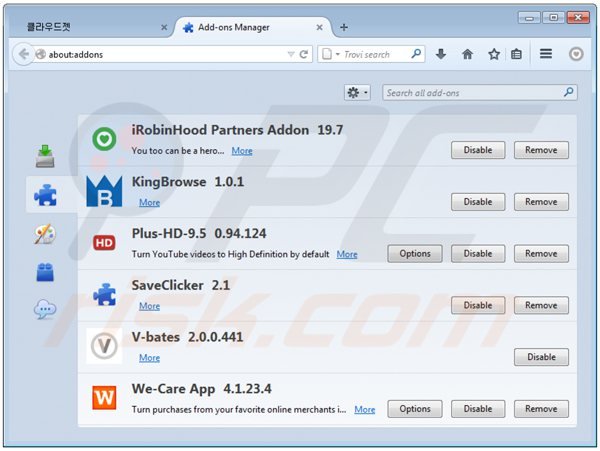Select the 'We-Care App 4.1.23.4' title
600x451 pixels.
pyautogui.click(x=201, y=389)
